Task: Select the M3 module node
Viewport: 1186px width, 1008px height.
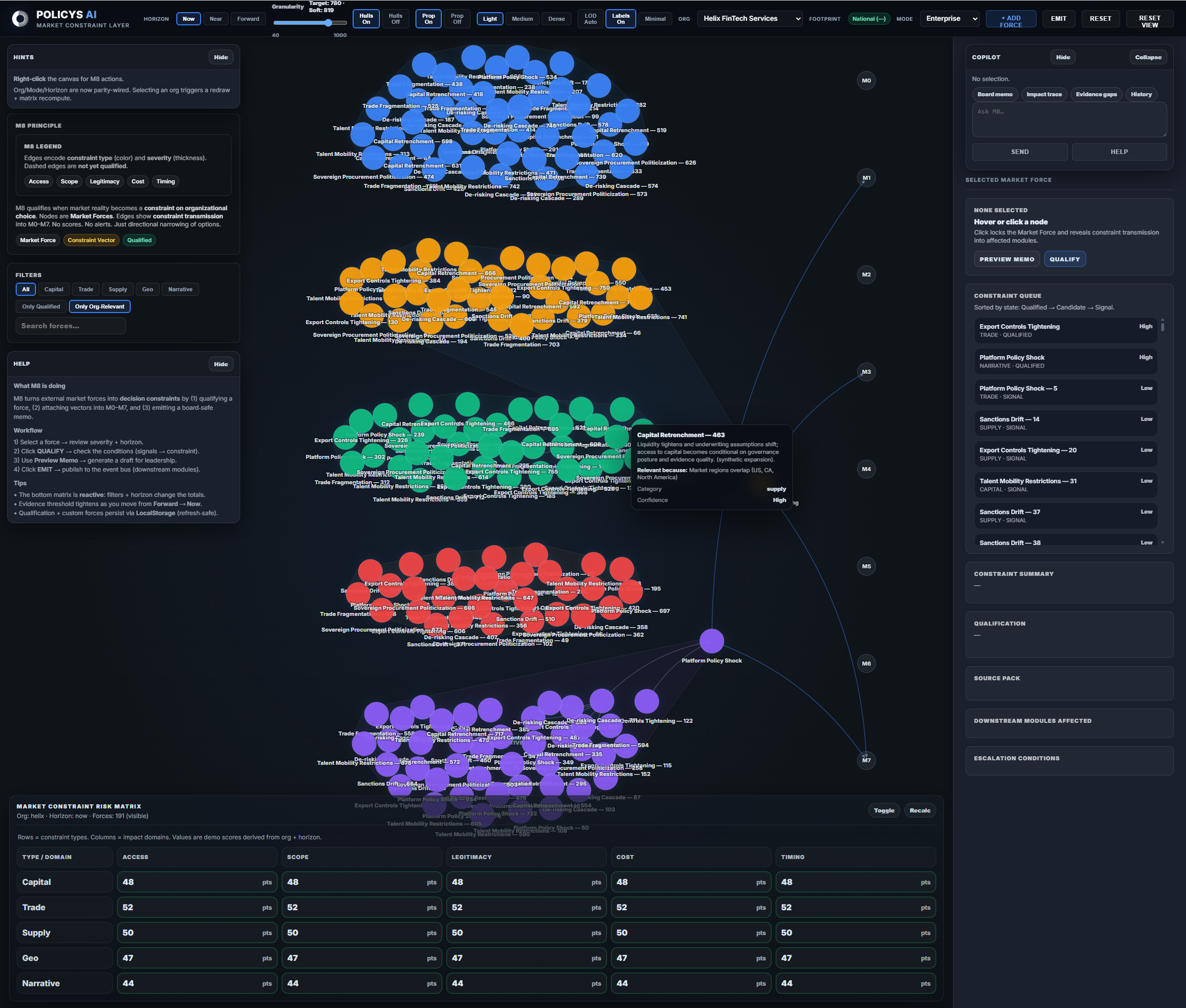Action: point(866,372)
